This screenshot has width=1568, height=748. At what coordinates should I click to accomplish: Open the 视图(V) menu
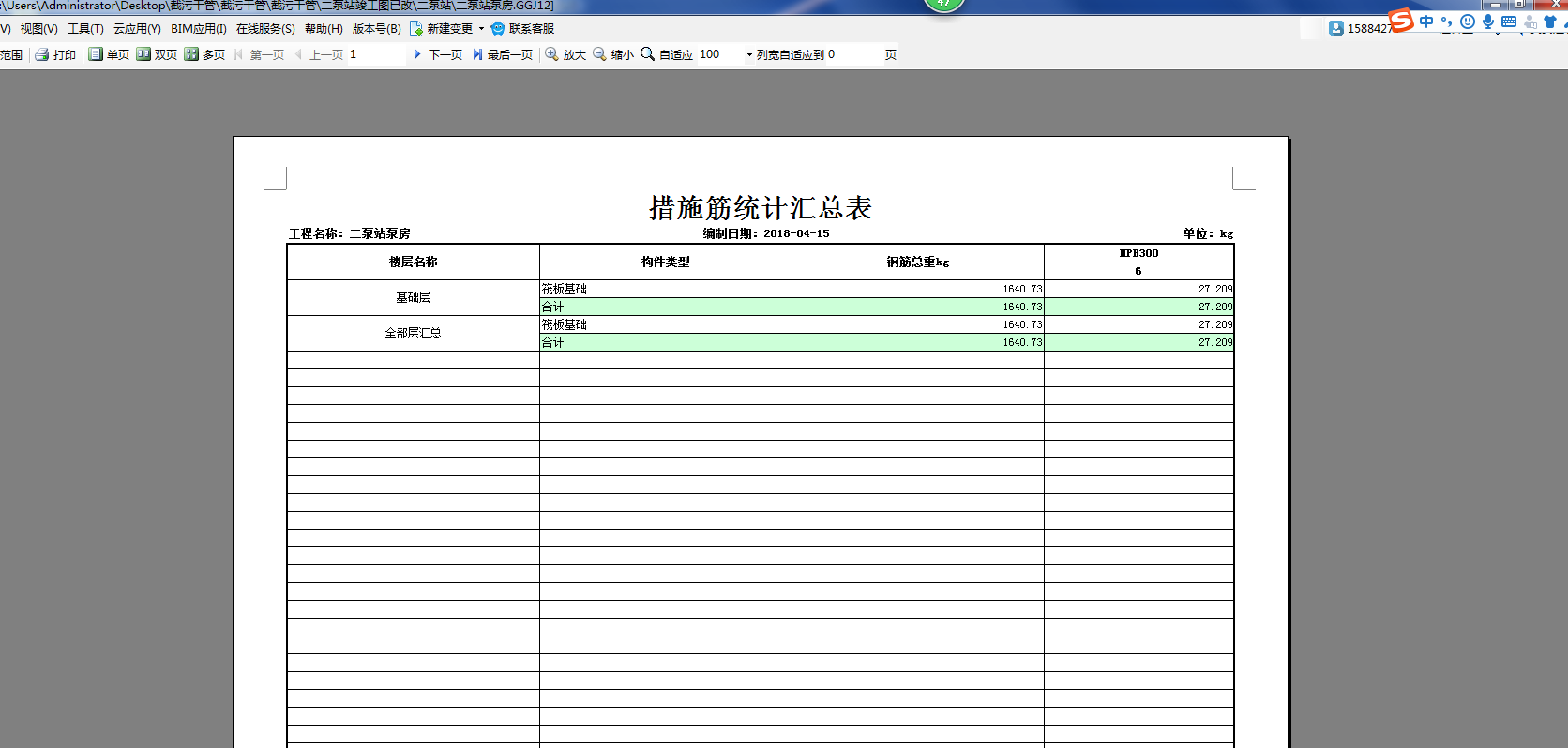[x=39, y=29]
